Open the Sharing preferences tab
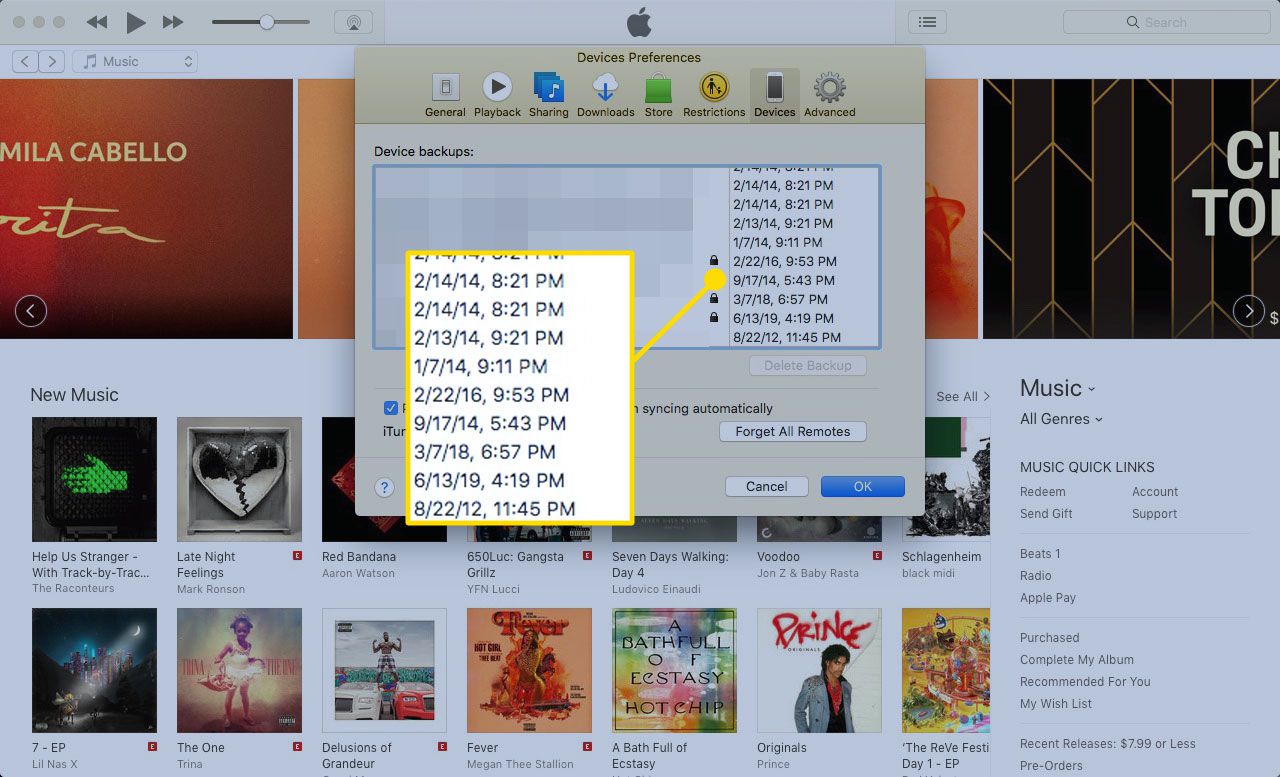 coord(549,95)
